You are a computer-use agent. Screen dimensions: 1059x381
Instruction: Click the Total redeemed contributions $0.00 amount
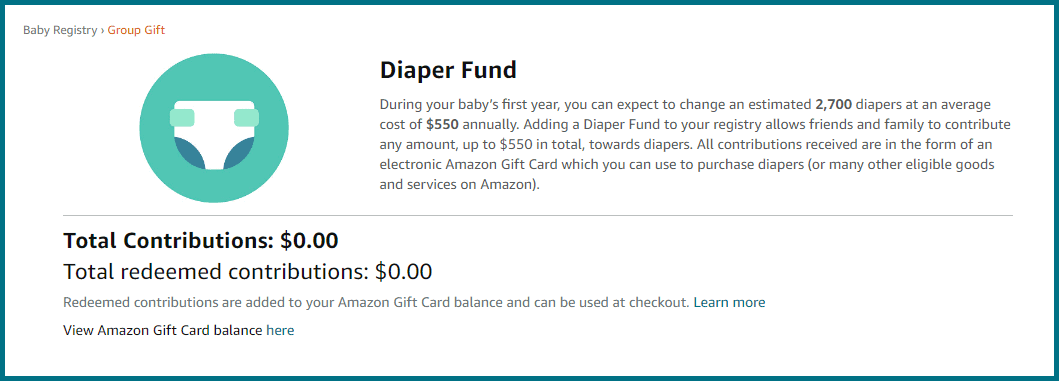click(404, 272)
